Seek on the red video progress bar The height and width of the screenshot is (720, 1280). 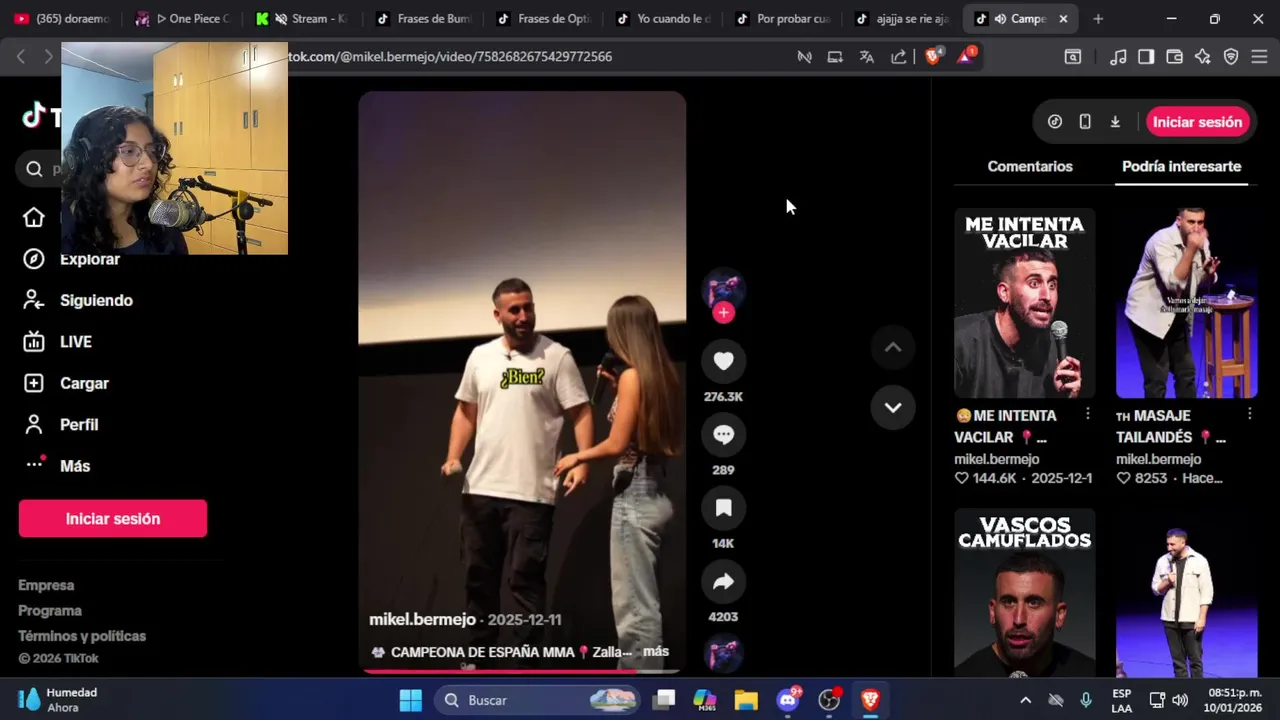tap(522, 671)
